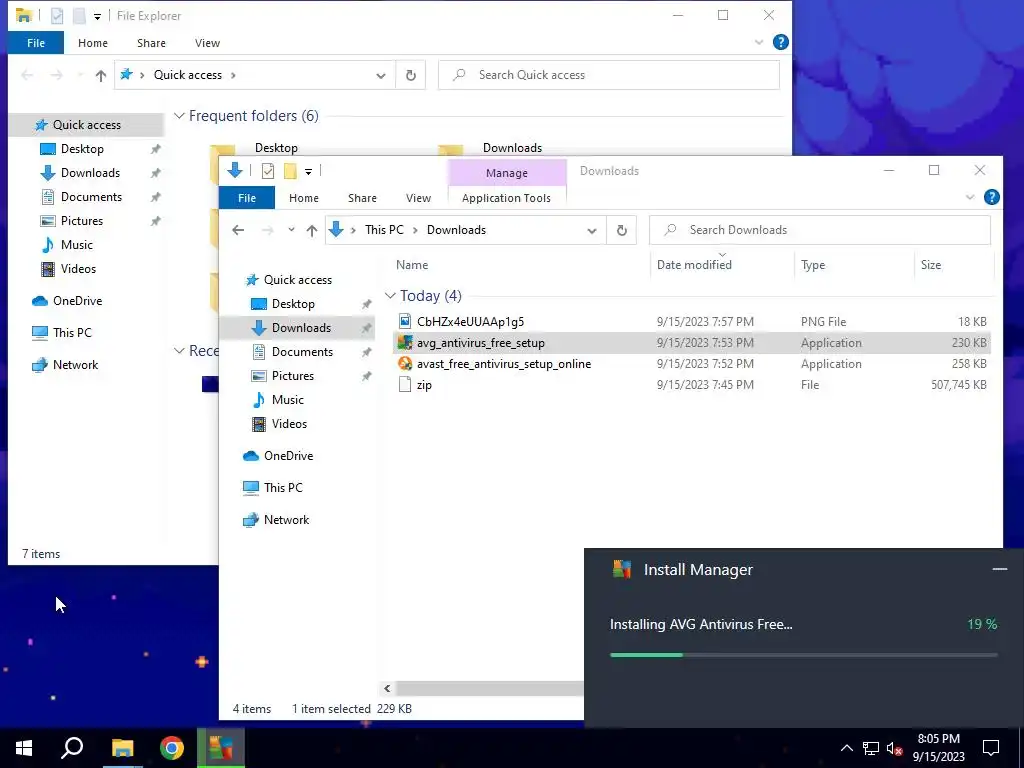Image resolution: width=1024 pixels, height=768 pixels.
Task: Open Home ribbon tab in Downloads window
Action: (x=304, y=198)
